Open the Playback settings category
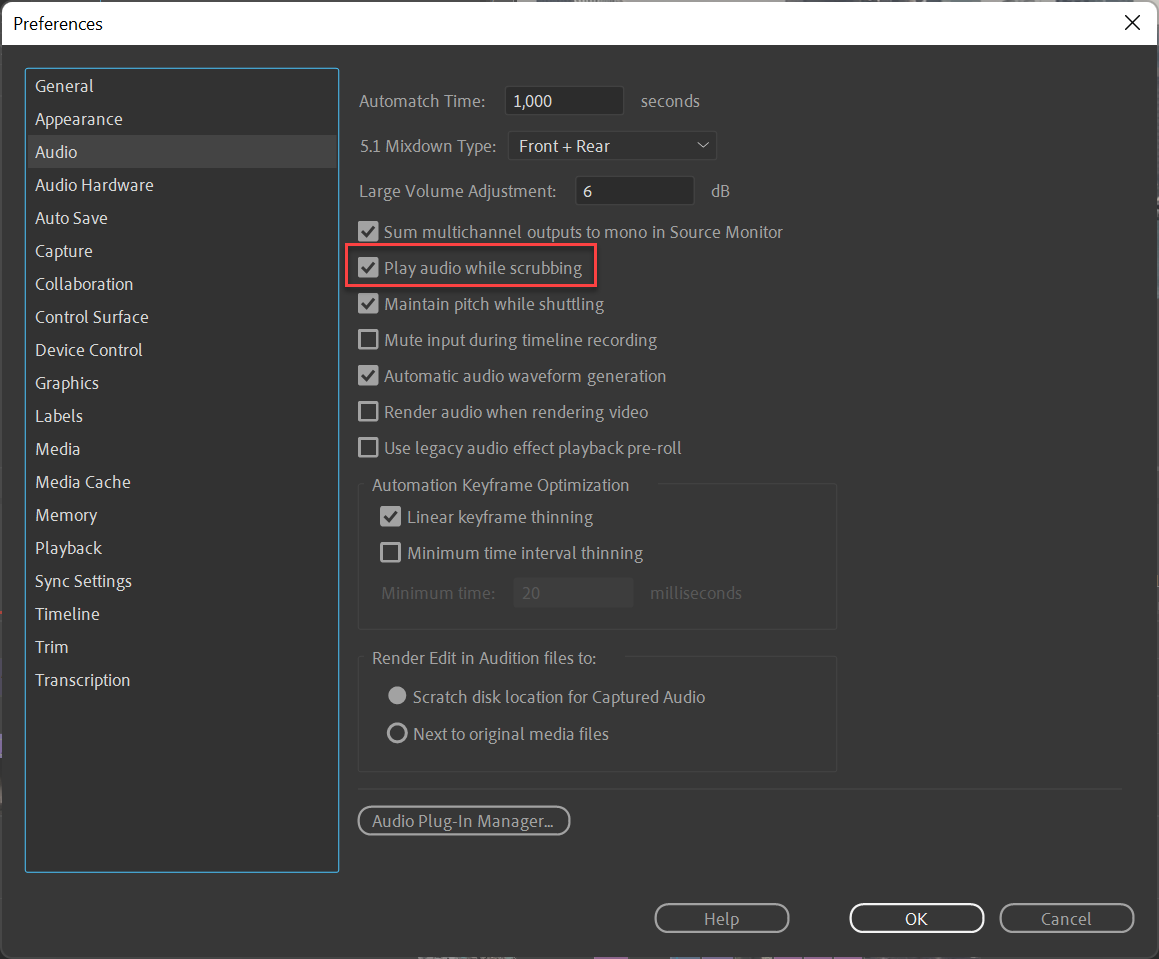1159x959 pixels. (68, 547)
